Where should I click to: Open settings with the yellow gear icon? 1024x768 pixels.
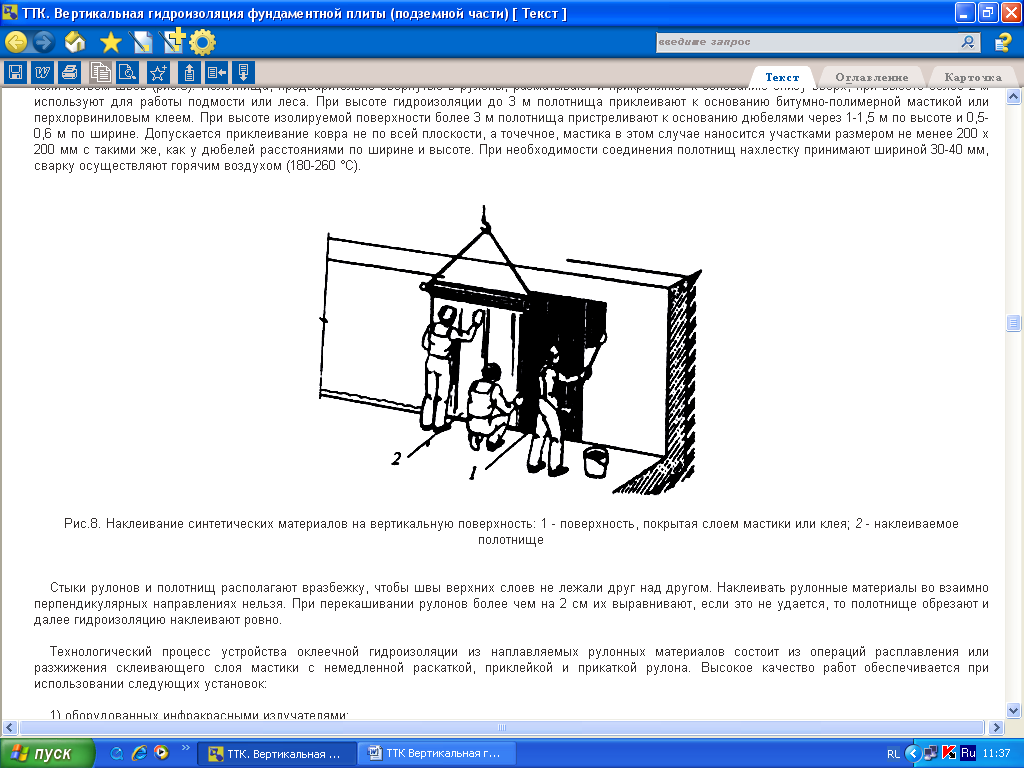[x=202, y=43]
